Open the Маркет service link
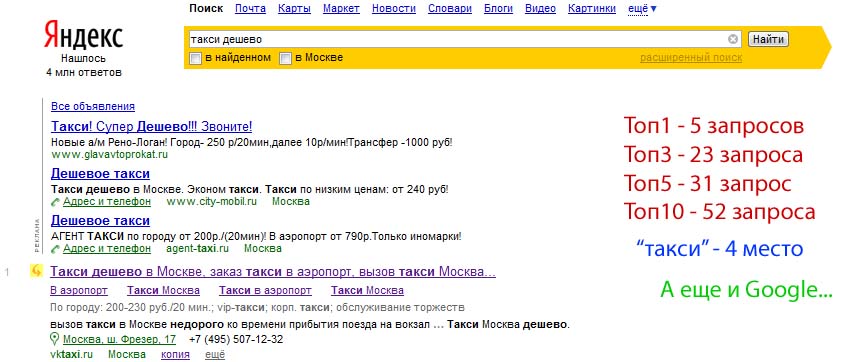This screenshot has width=852, height=362. tap(341, 8)
